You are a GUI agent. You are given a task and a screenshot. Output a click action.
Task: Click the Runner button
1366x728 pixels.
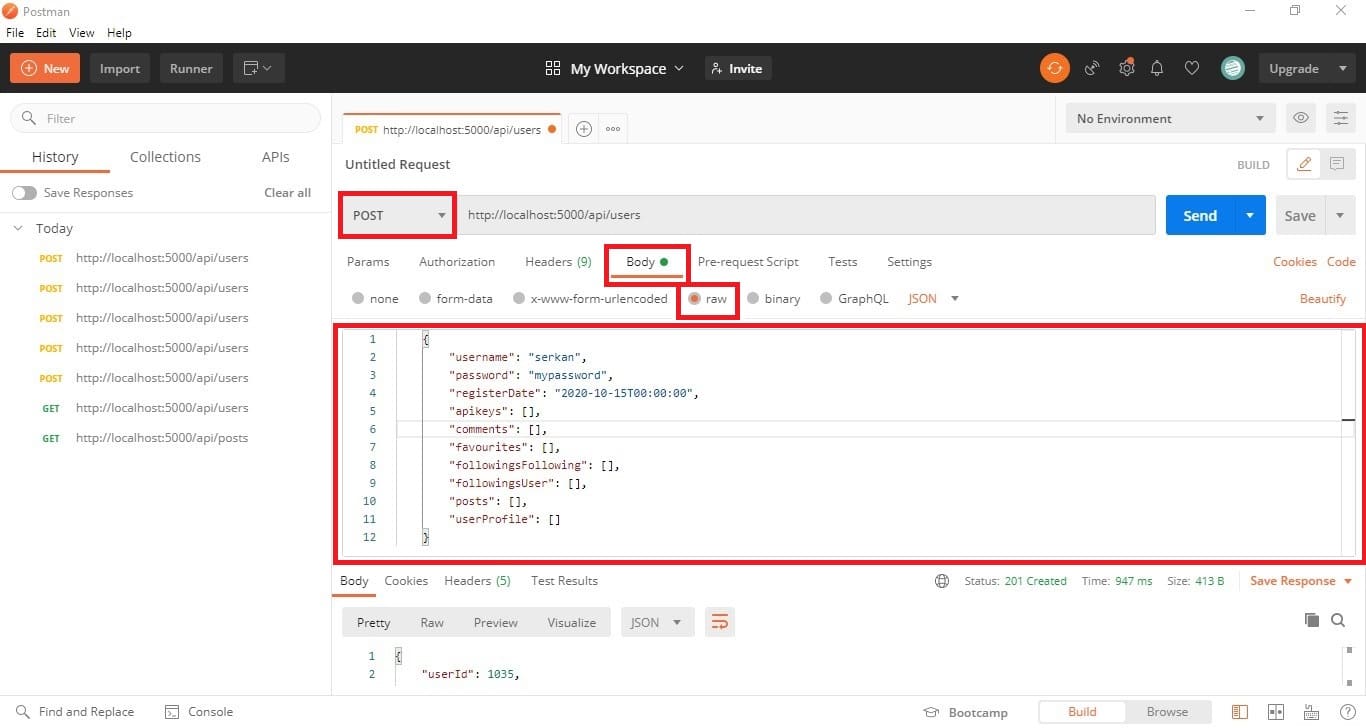click(x=191, y=68)
